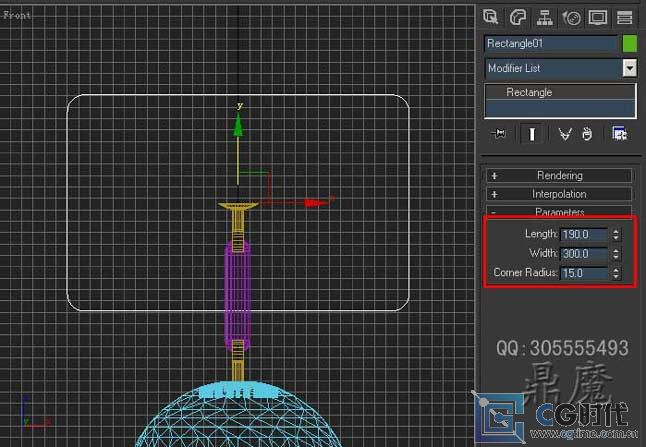This screenshot has width=646, height=447.
Task: Toggle Show End Result button
Action: (532, 133)
